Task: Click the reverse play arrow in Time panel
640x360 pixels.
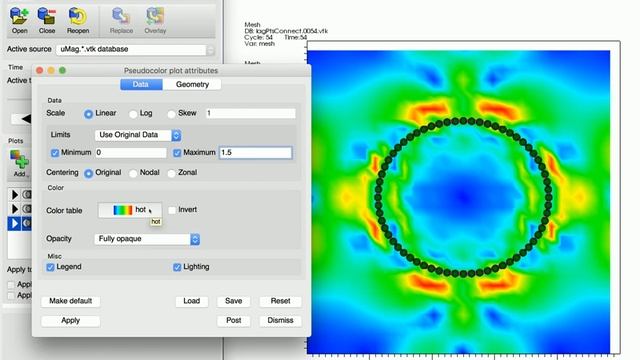Action: point(26,119)
